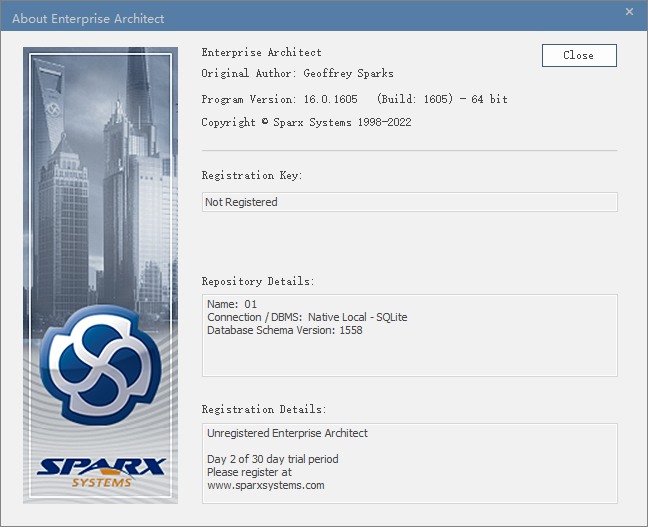Screen dimensions: 648x527
Task: Click the Close button
Action: click(579, 55)
